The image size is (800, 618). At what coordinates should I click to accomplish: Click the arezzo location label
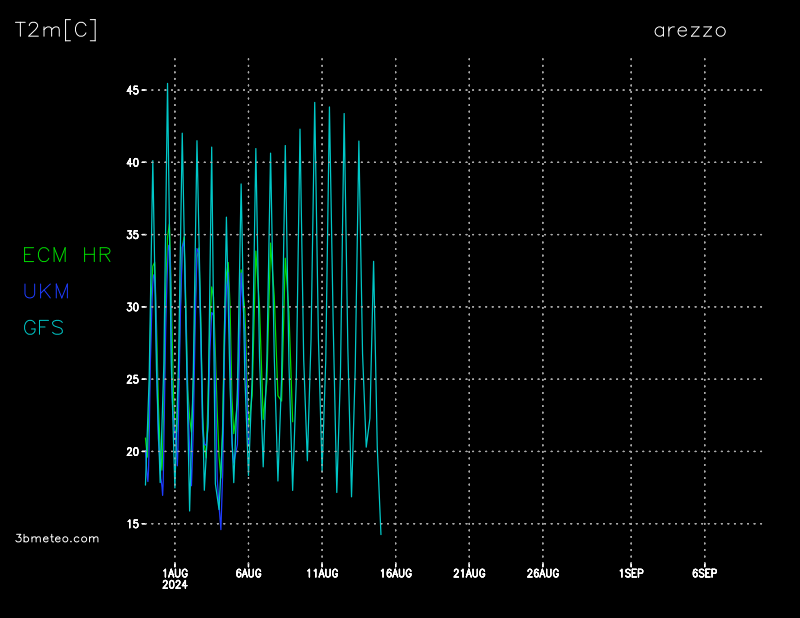pyautogui.click(x=690, y=31)
